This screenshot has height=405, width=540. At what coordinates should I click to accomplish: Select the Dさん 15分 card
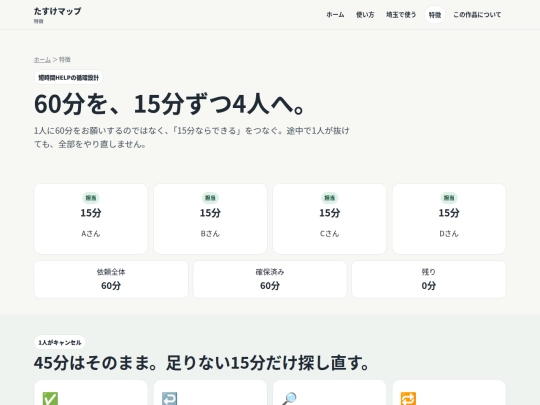tap(449, 219)
